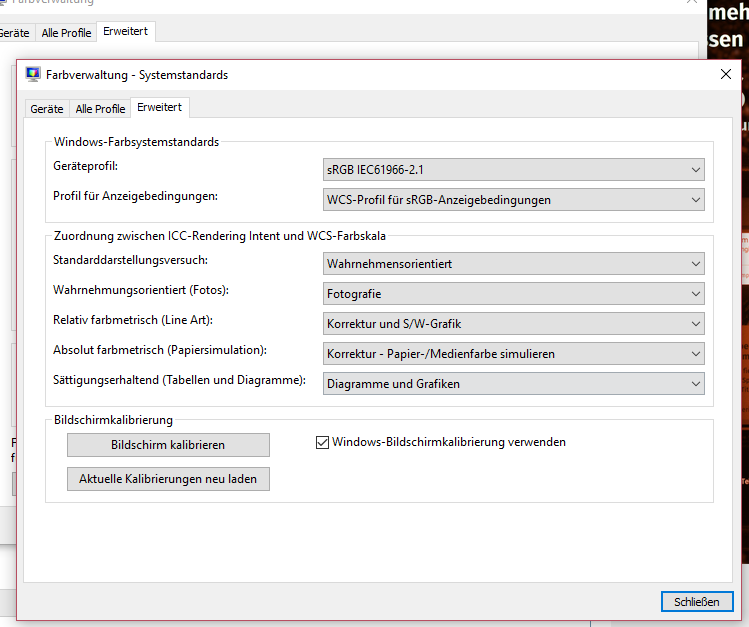Click the Farbverwaltung monitor icon in title bar

click(x=33, y=74)
